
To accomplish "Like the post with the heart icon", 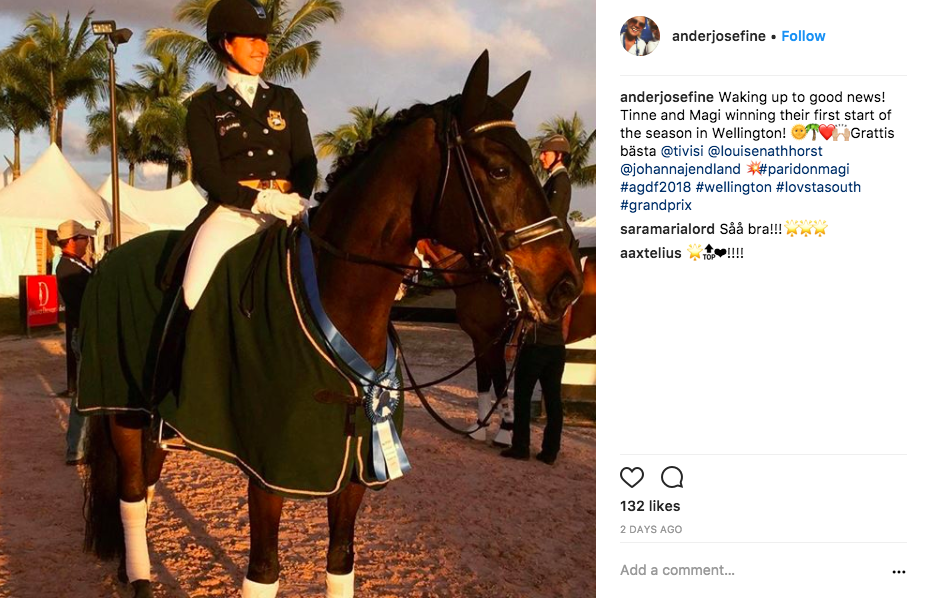I will [x=632, y=477].
